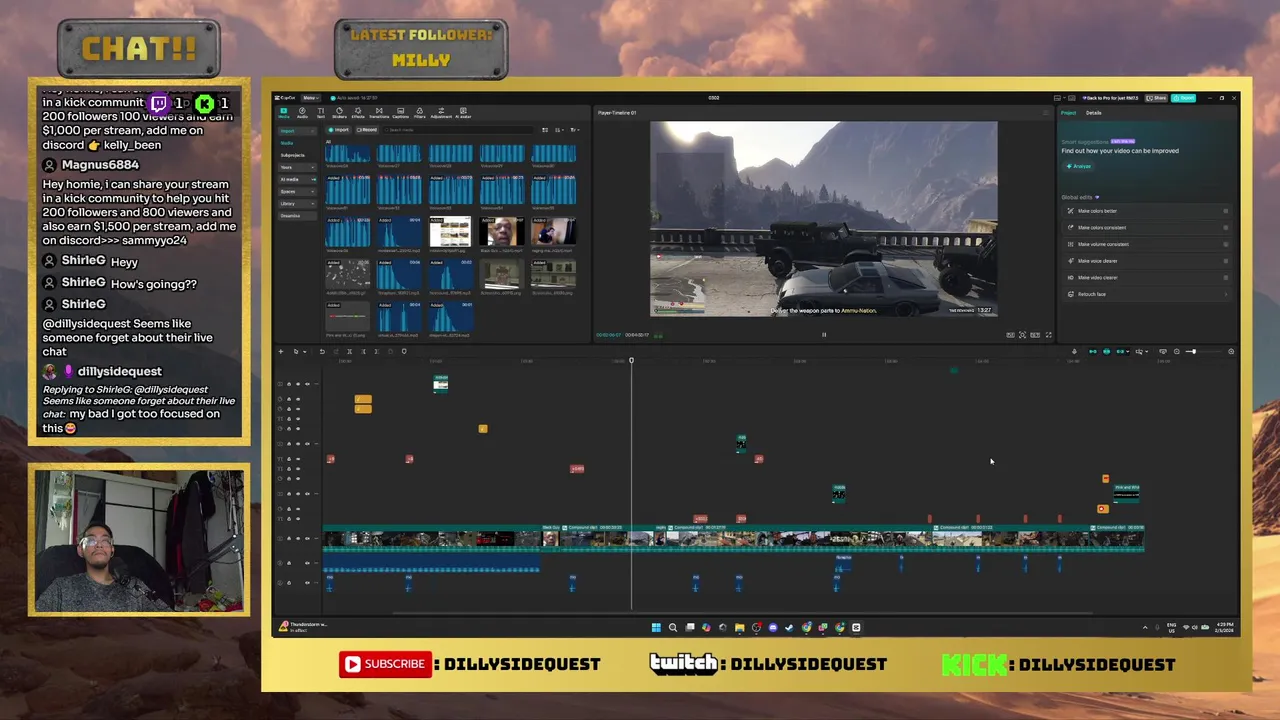Image resolution: width=1280 pixels, height=720 pixels.
Task: Toggle auto snapping in timeline toolbar
Action: point(1106,351)
